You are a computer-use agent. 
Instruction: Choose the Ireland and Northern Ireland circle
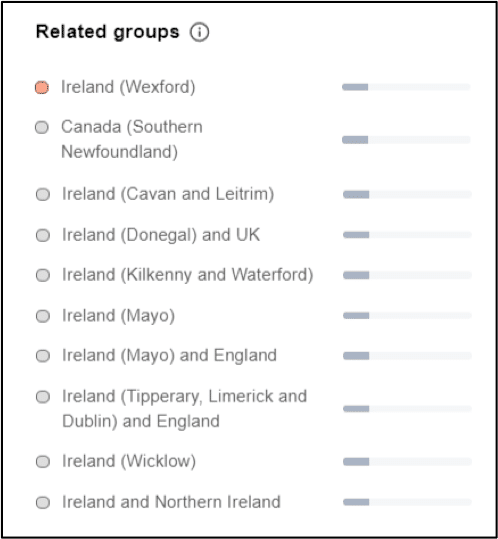point(43,503)
